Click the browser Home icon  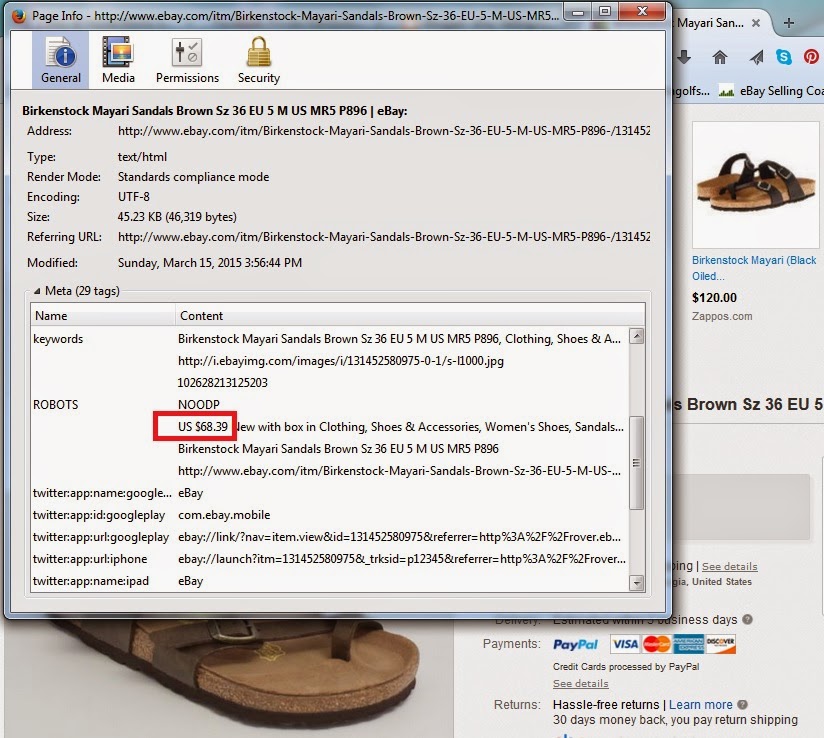[720, 57]
